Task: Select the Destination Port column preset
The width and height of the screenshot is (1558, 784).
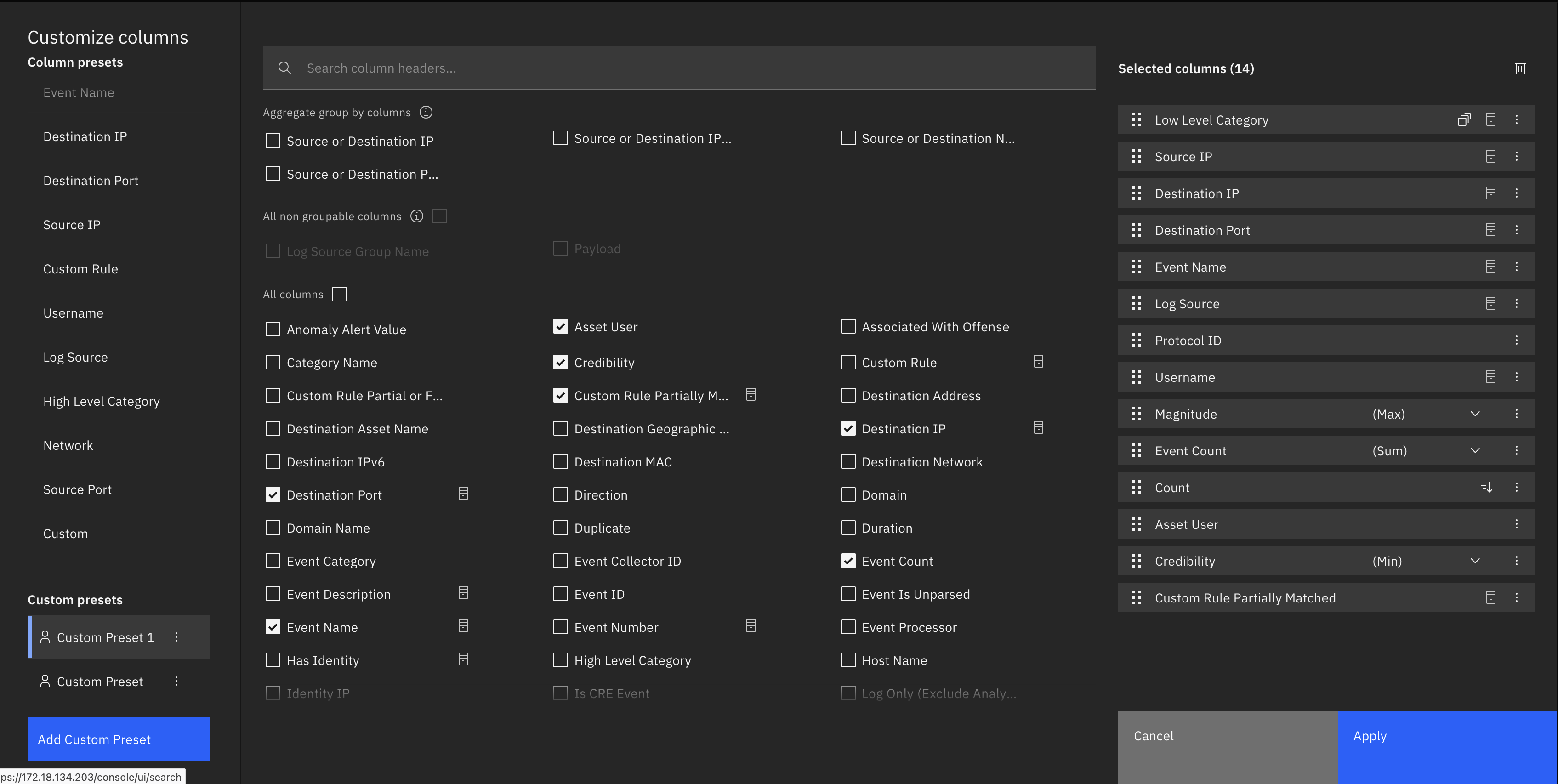Action: tap(90, 180)
